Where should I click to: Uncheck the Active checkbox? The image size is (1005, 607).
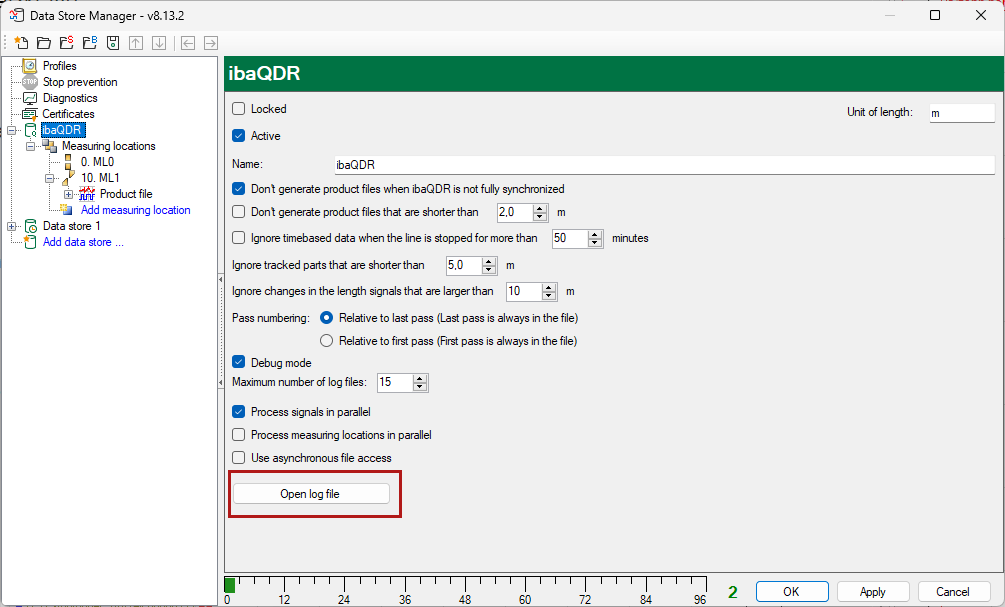coord(238,135)
